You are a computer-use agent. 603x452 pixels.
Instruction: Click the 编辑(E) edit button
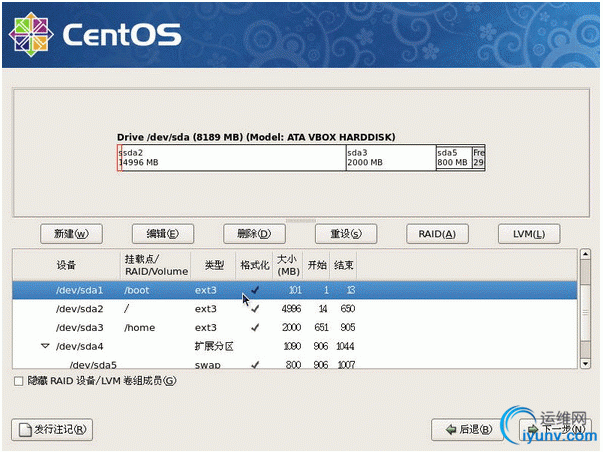point(163,234)
